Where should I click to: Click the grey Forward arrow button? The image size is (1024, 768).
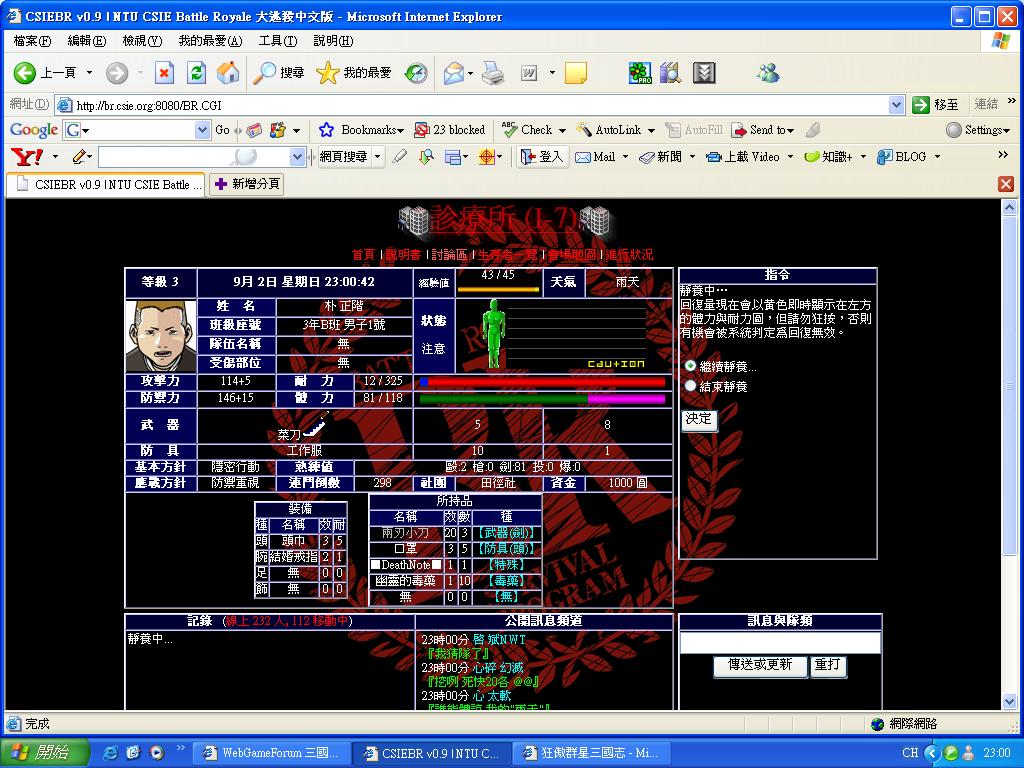pos(117,72)
